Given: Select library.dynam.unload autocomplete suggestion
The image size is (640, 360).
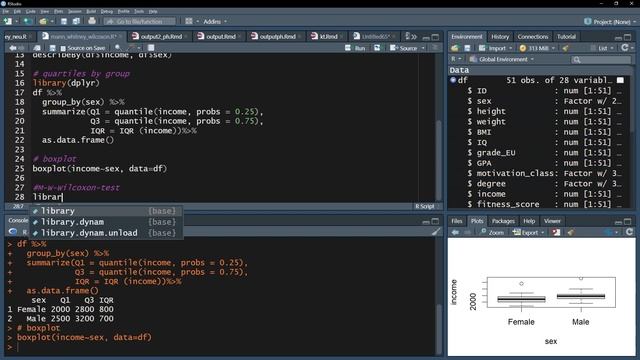Looking at the screenshot, I should (106, 233).
